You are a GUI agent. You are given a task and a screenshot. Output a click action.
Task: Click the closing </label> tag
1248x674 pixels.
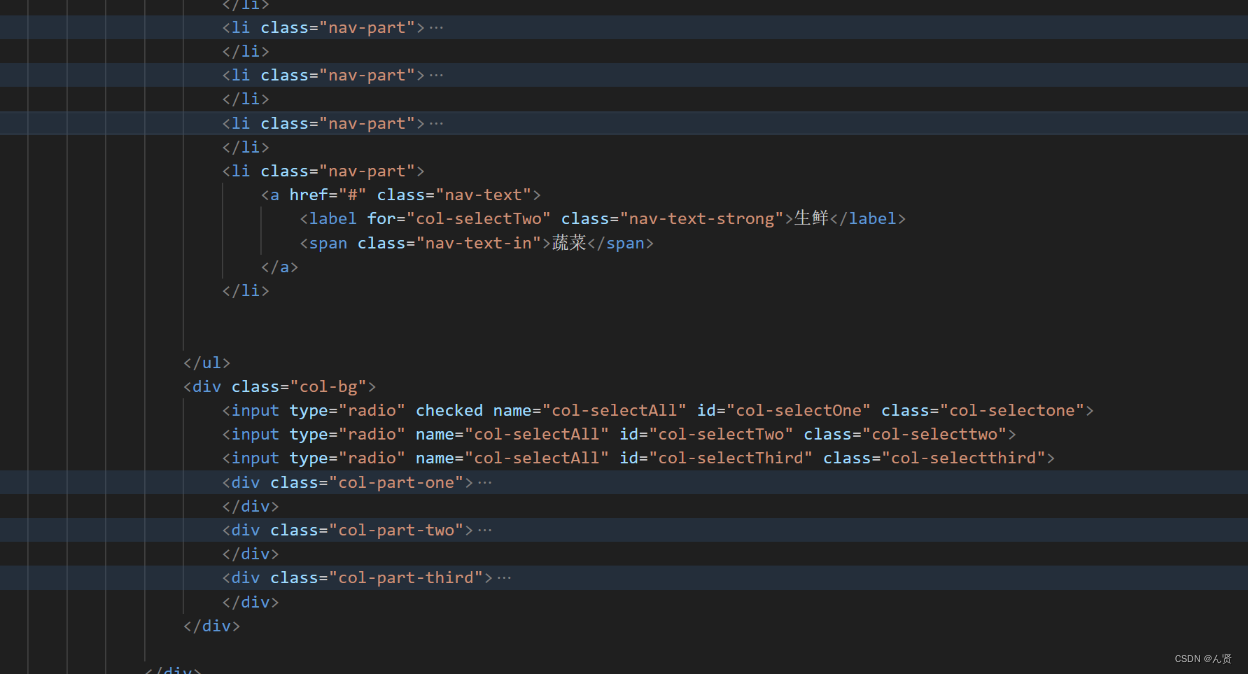point(868,219)
